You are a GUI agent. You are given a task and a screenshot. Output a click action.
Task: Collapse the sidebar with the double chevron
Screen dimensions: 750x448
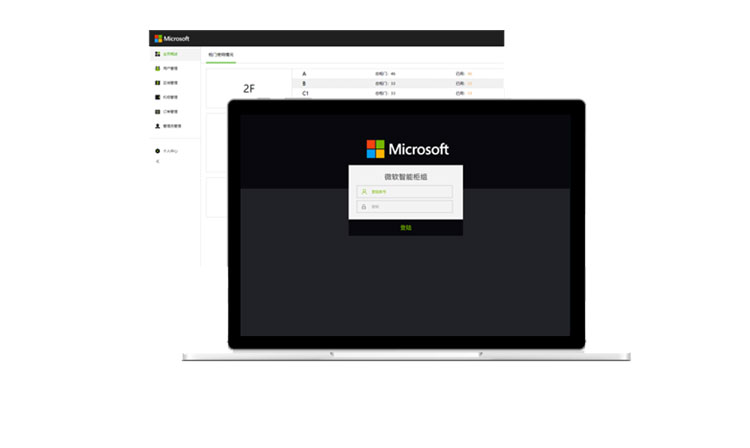point(157,162)
